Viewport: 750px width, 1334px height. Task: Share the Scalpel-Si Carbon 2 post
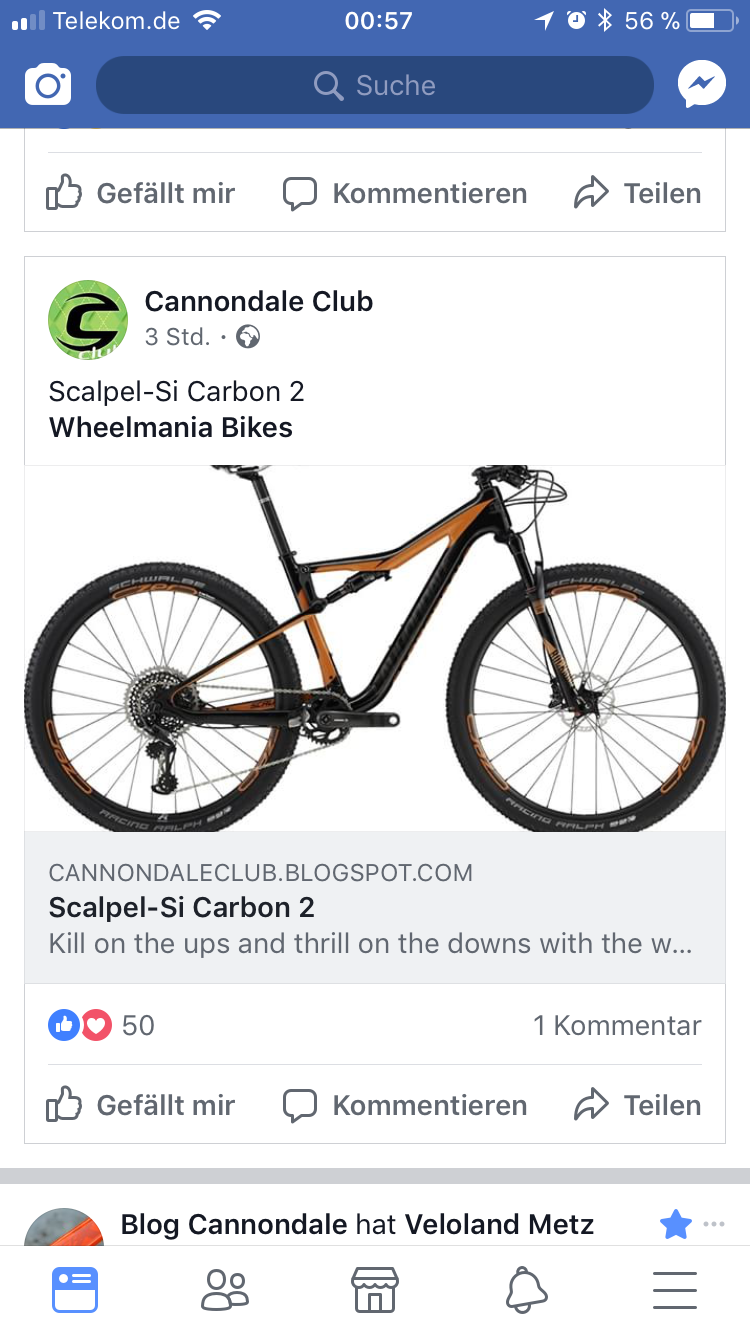pos(638,1105)
